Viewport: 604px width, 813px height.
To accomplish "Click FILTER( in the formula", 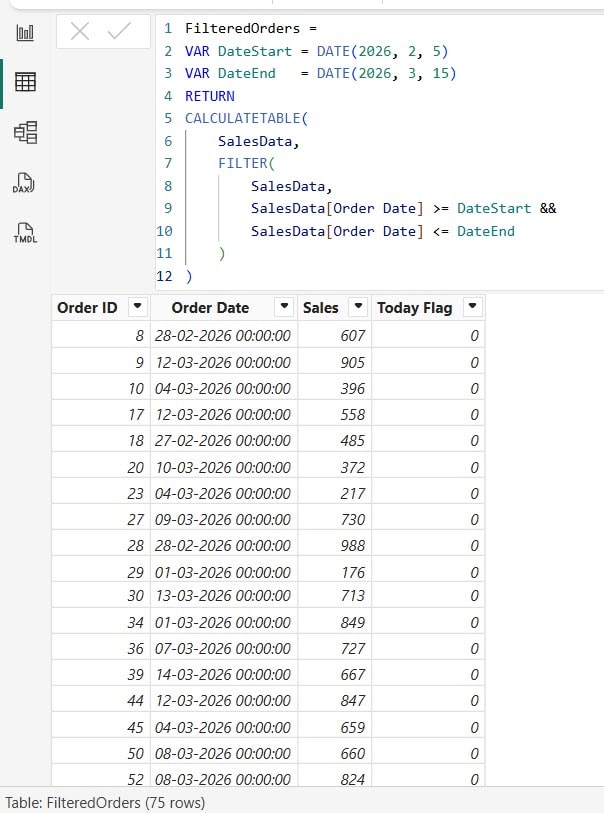I will [x=246, y=163].
